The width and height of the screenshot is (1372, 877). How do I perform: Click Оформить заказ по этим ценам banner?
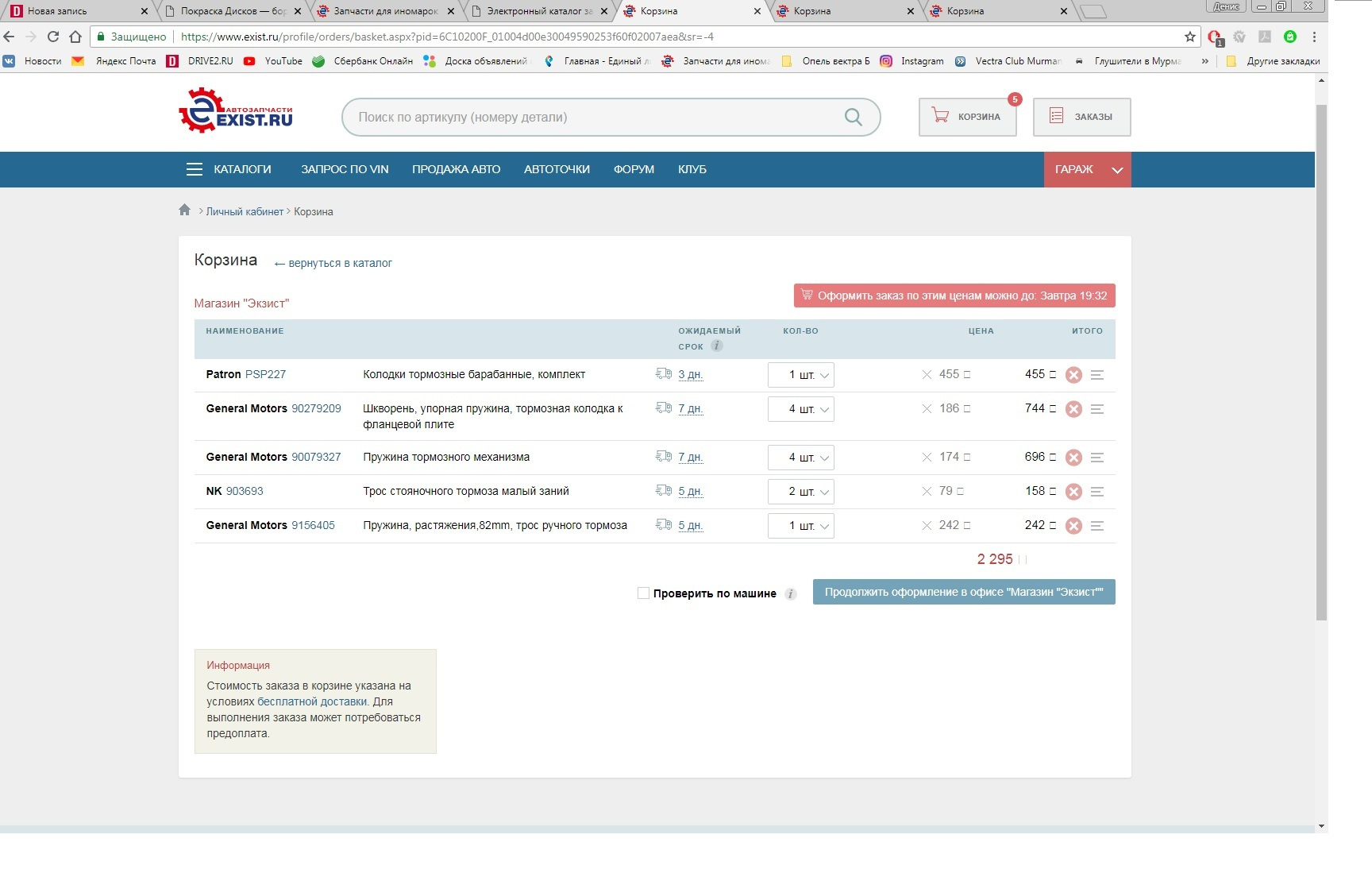tap(954, 296)
